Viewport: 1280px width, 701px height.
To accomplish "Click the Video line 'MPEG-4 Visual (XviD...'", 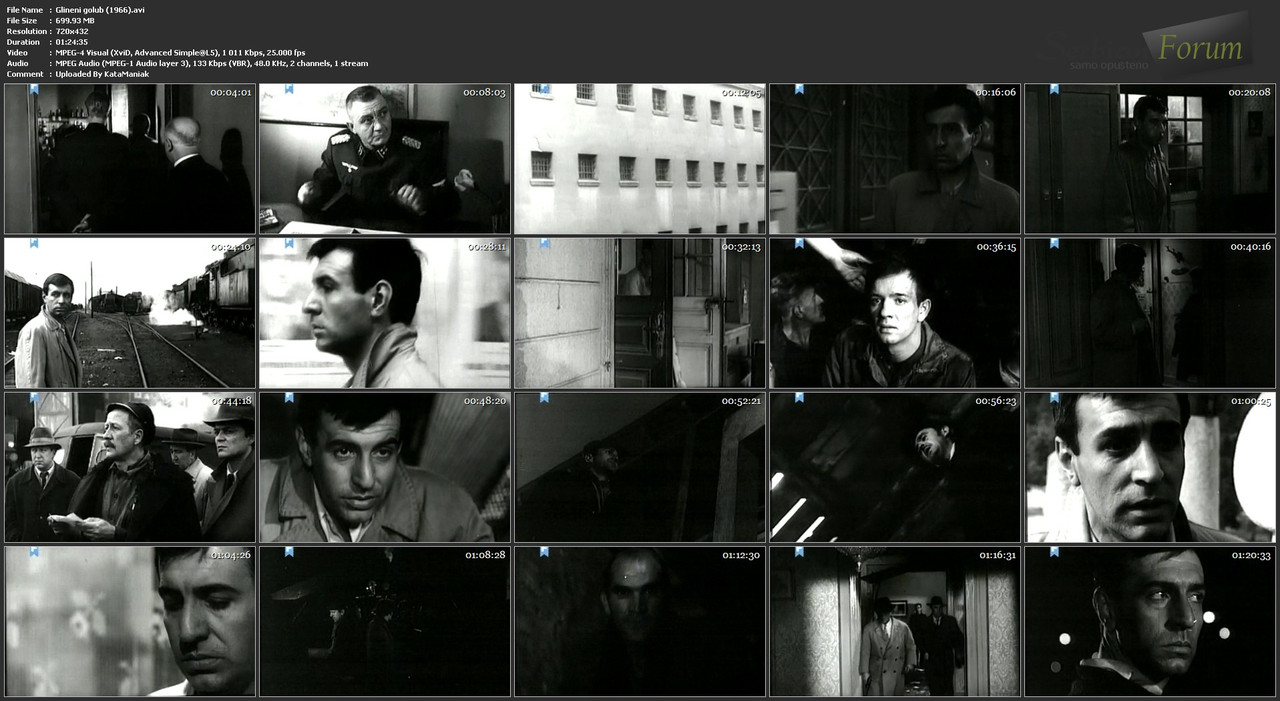I will (x=181, y=53).
